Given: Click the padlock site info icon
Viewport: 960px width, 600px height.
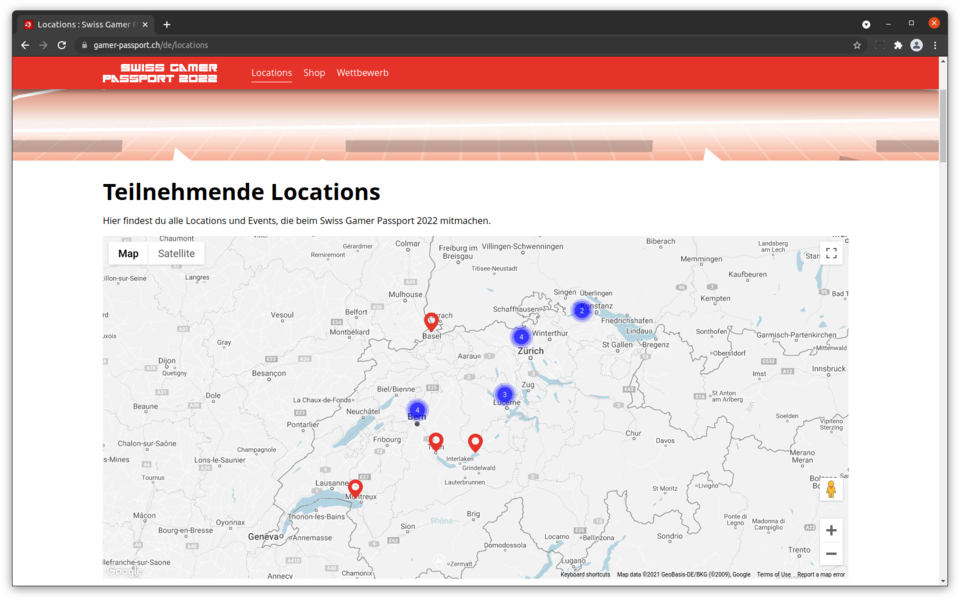Looking at the screenshot, I should [x=84, y=45].
